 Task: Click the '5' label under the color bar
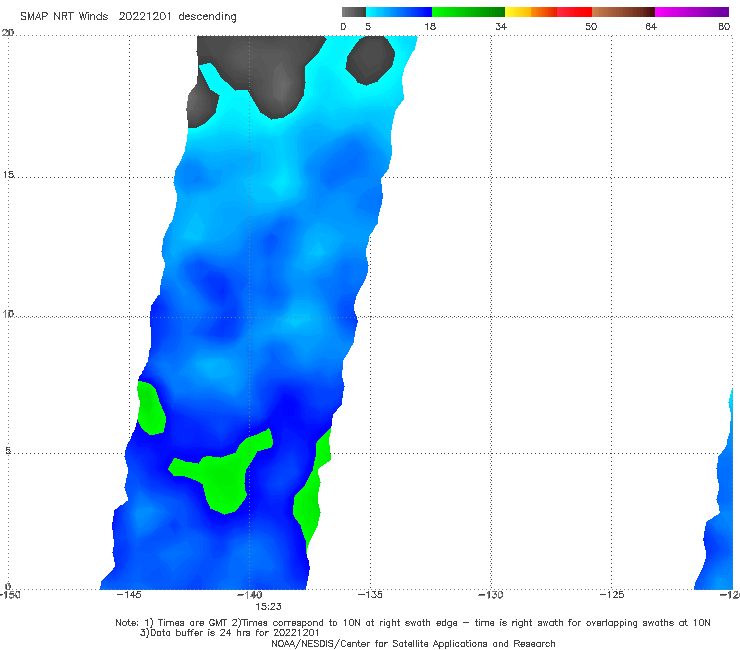368,26
